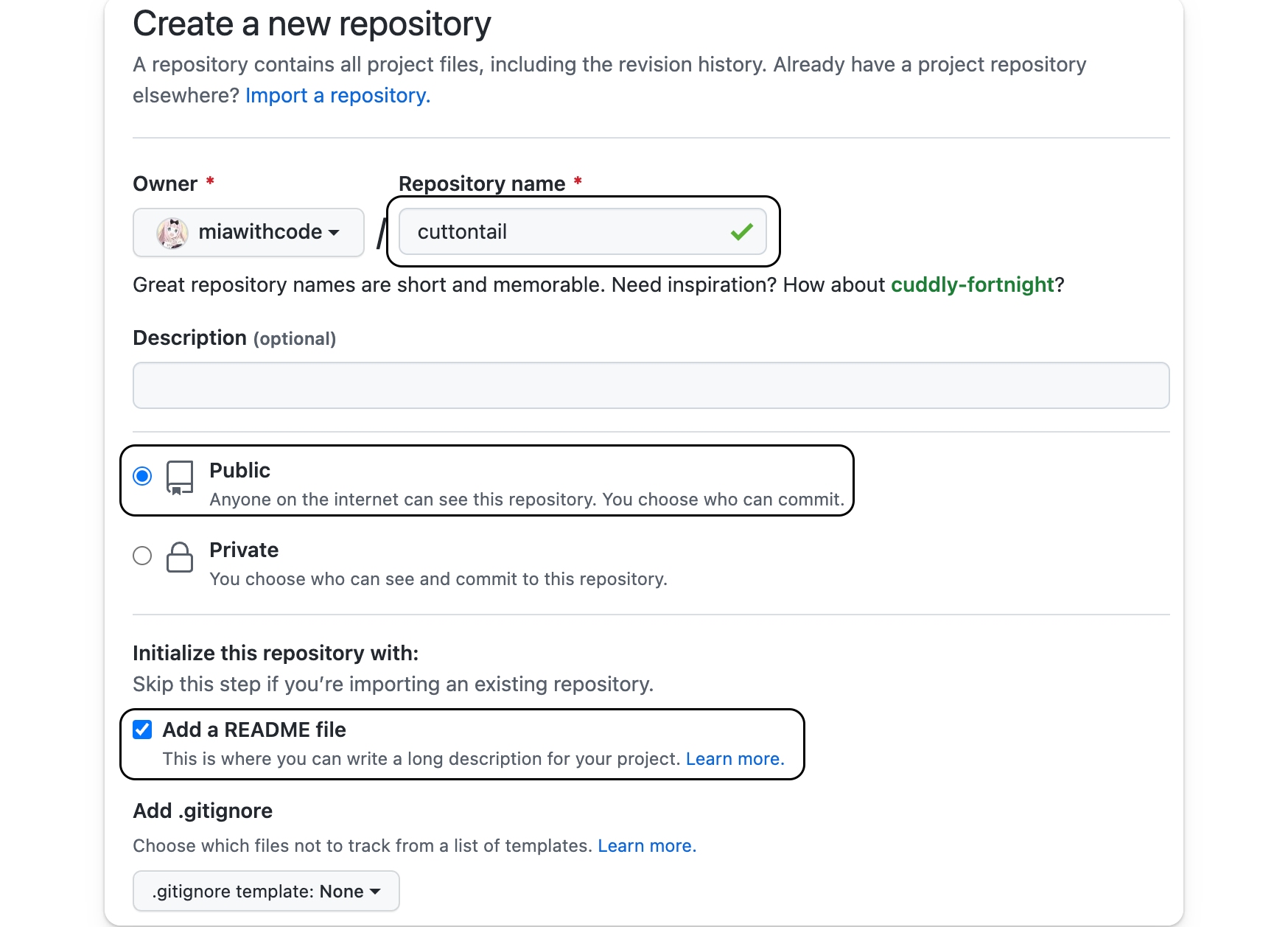Screen dimensions: 1288x927
Task: Click the Private option label text
Action: click(x=244, y=550)
